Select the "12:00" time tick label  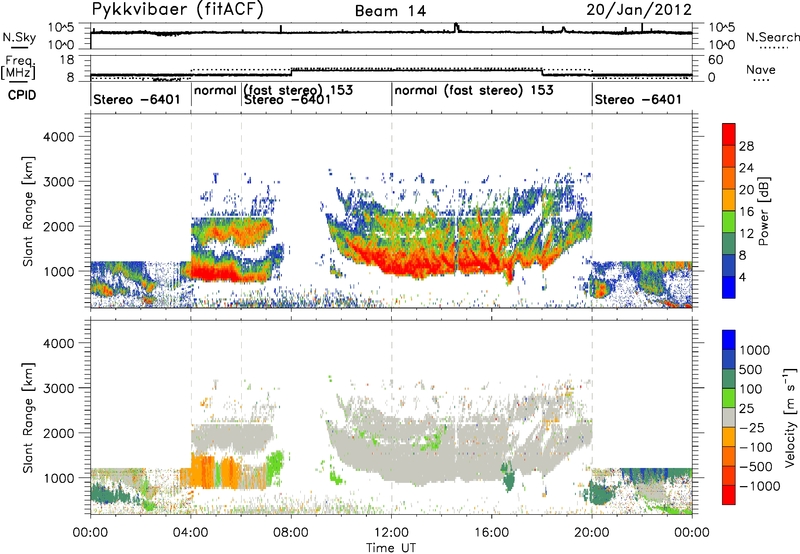[x=391, y=533]
